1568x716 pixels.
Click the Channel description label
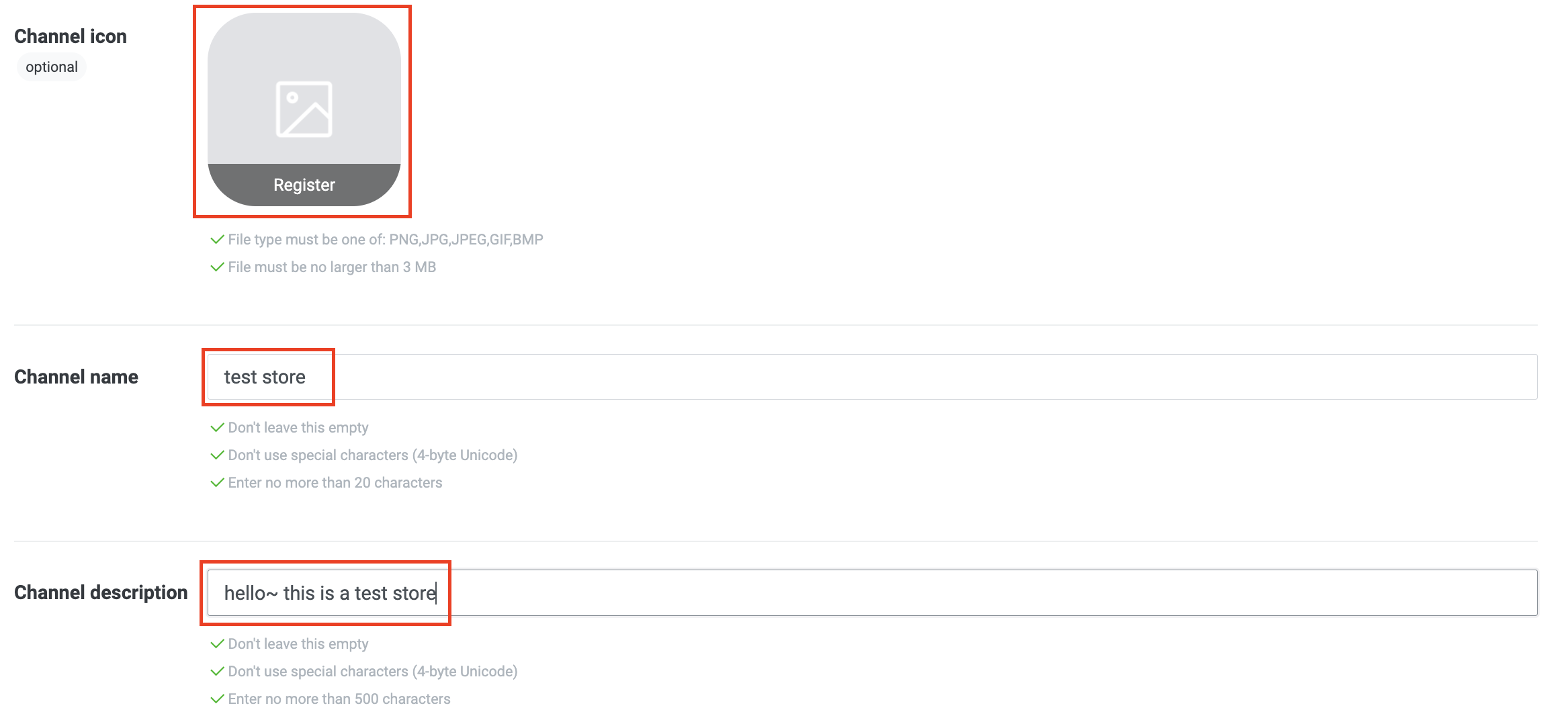(101, 592)
